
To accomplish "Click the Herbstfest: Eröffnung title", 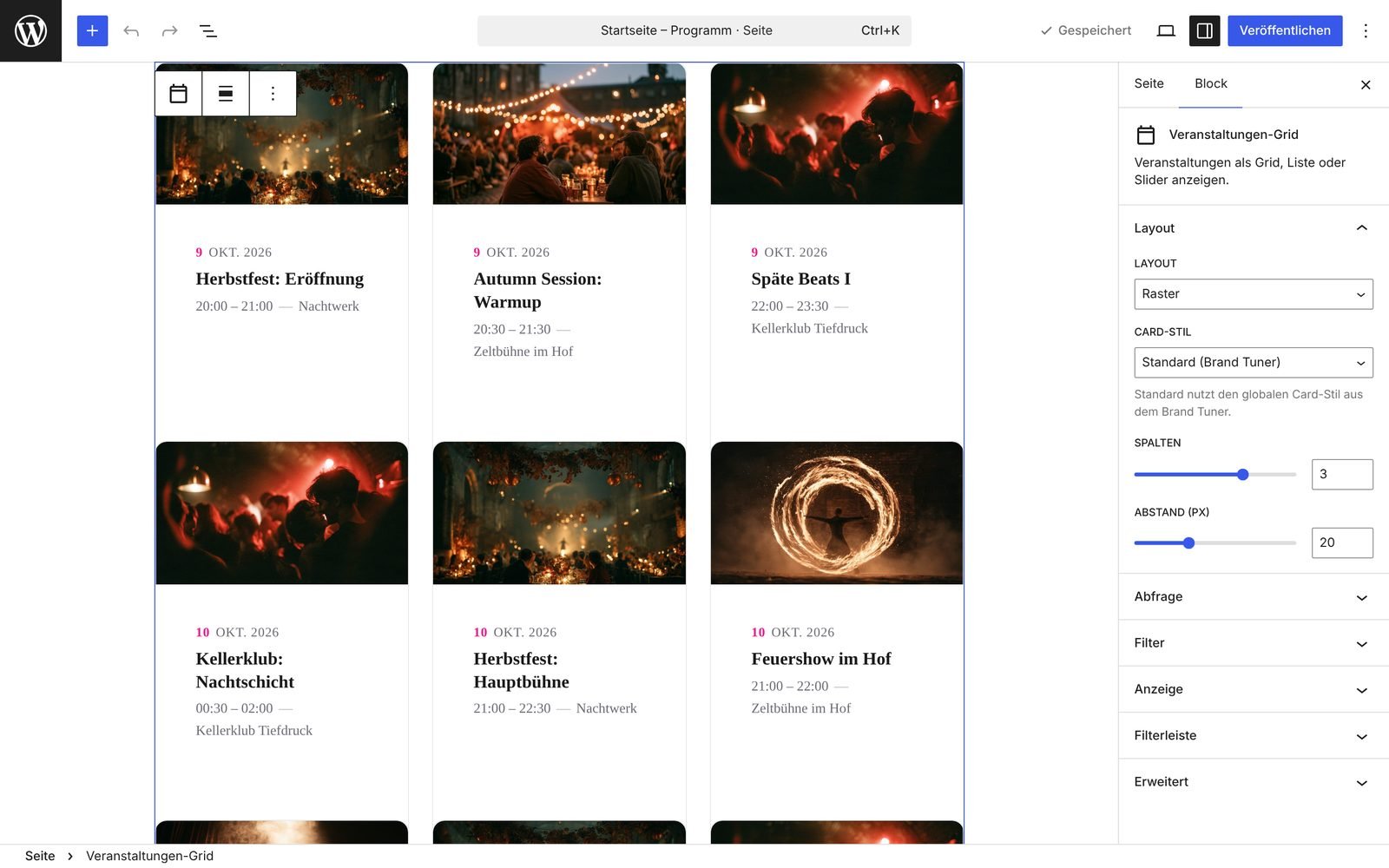I will coord(280,279).
